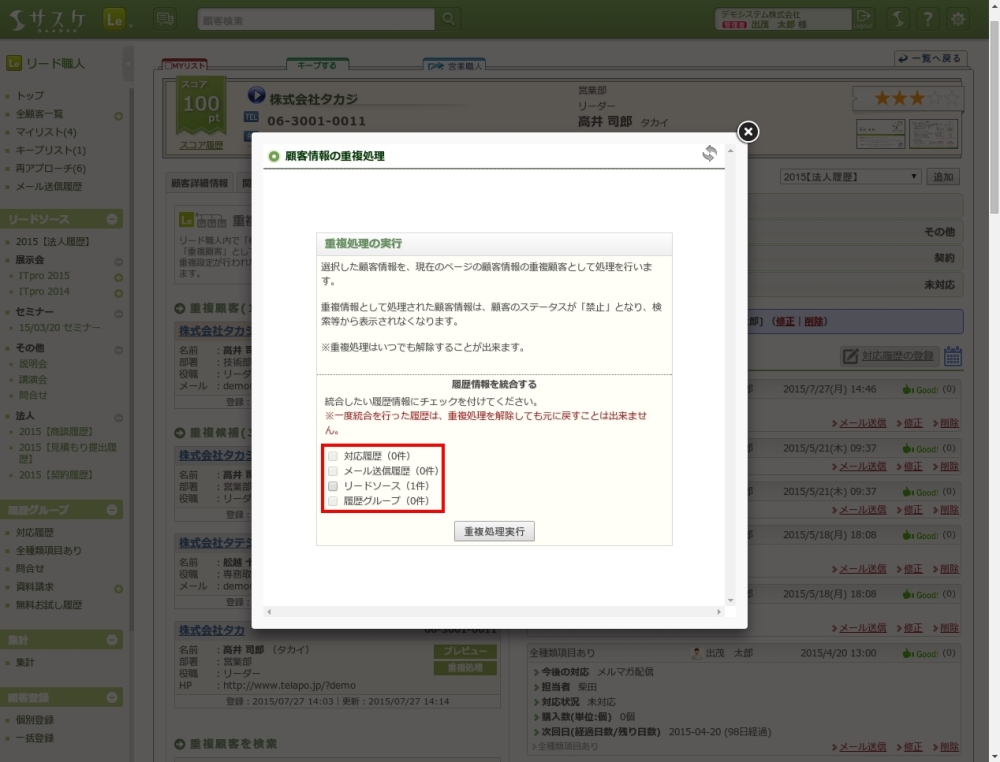Viewport: 1000px width, 762px height.
Task: Close the duplicate processing dialog
Action: coord(748,132)
